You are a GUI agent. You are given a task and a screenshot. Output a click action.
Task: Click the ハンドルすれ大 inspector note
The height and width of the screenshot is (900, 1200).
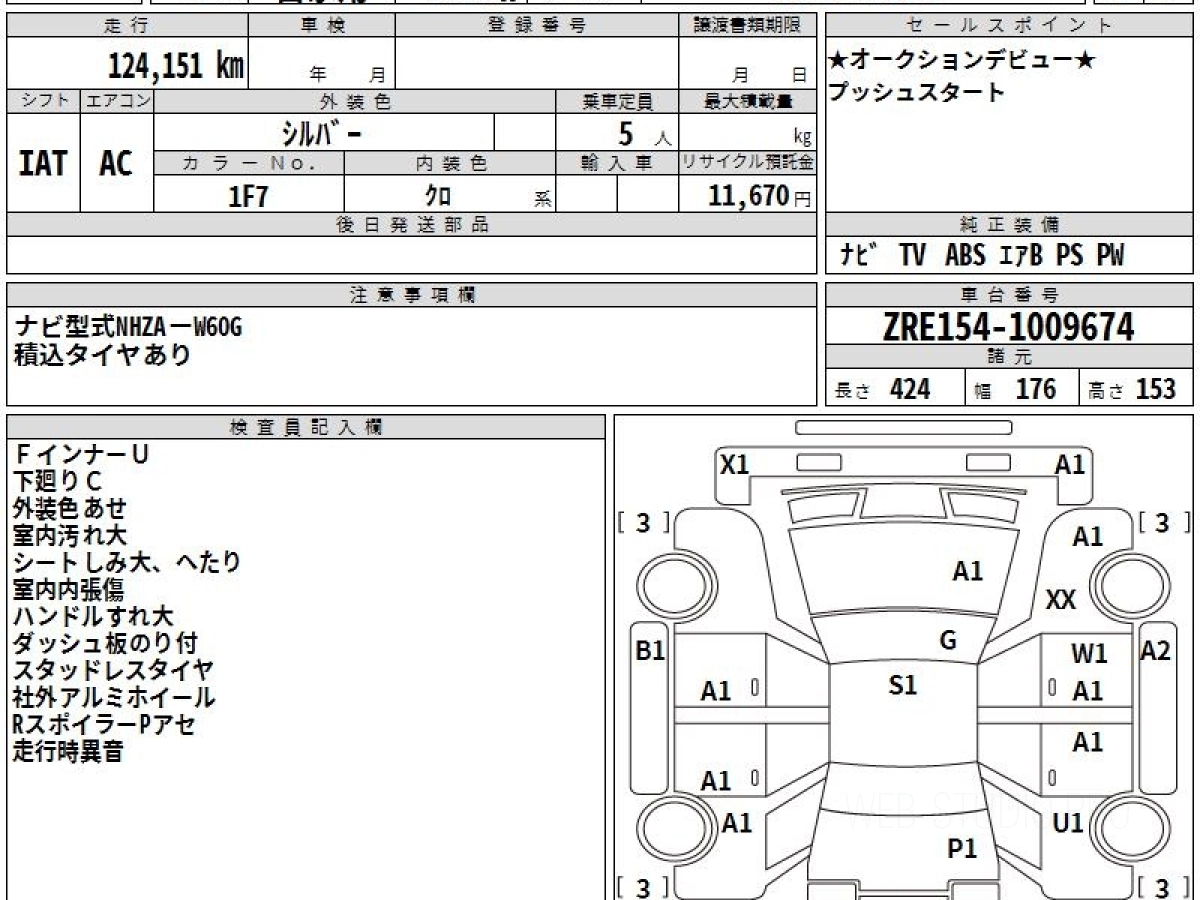pyautogui.click(x=94, y=617)
